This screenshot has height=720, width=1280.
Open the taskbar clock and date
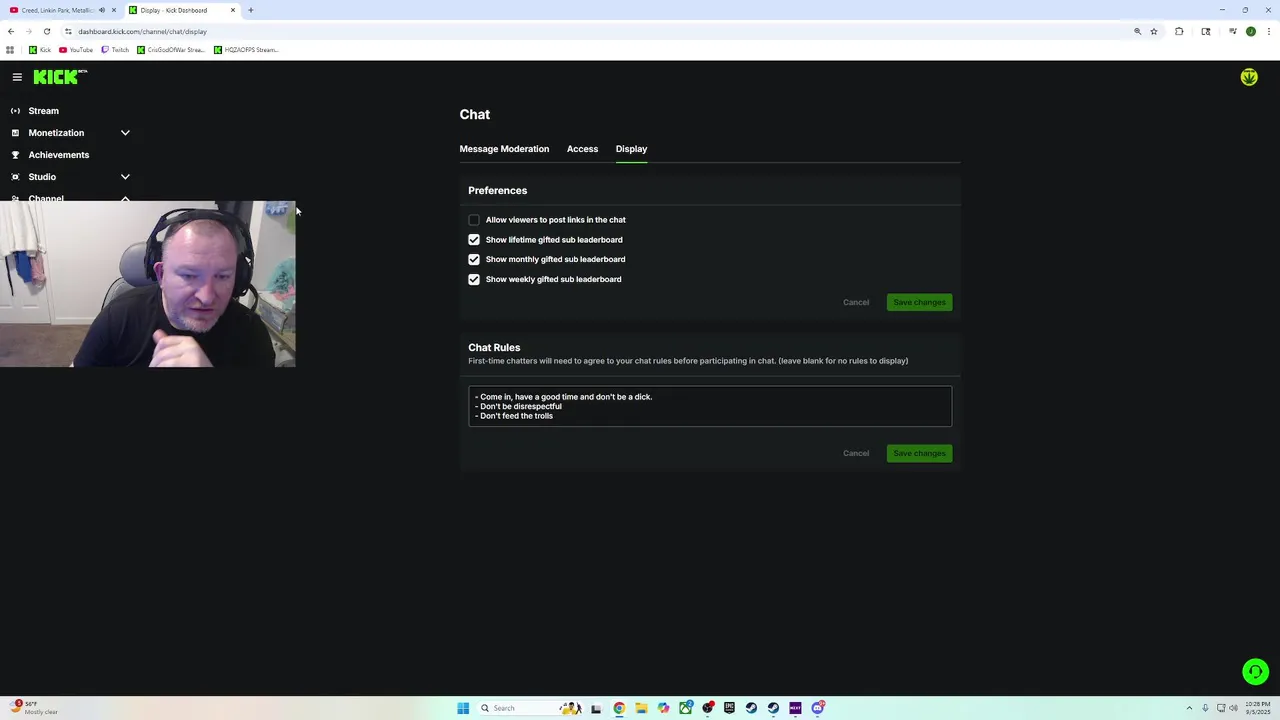pos(1258,708)
